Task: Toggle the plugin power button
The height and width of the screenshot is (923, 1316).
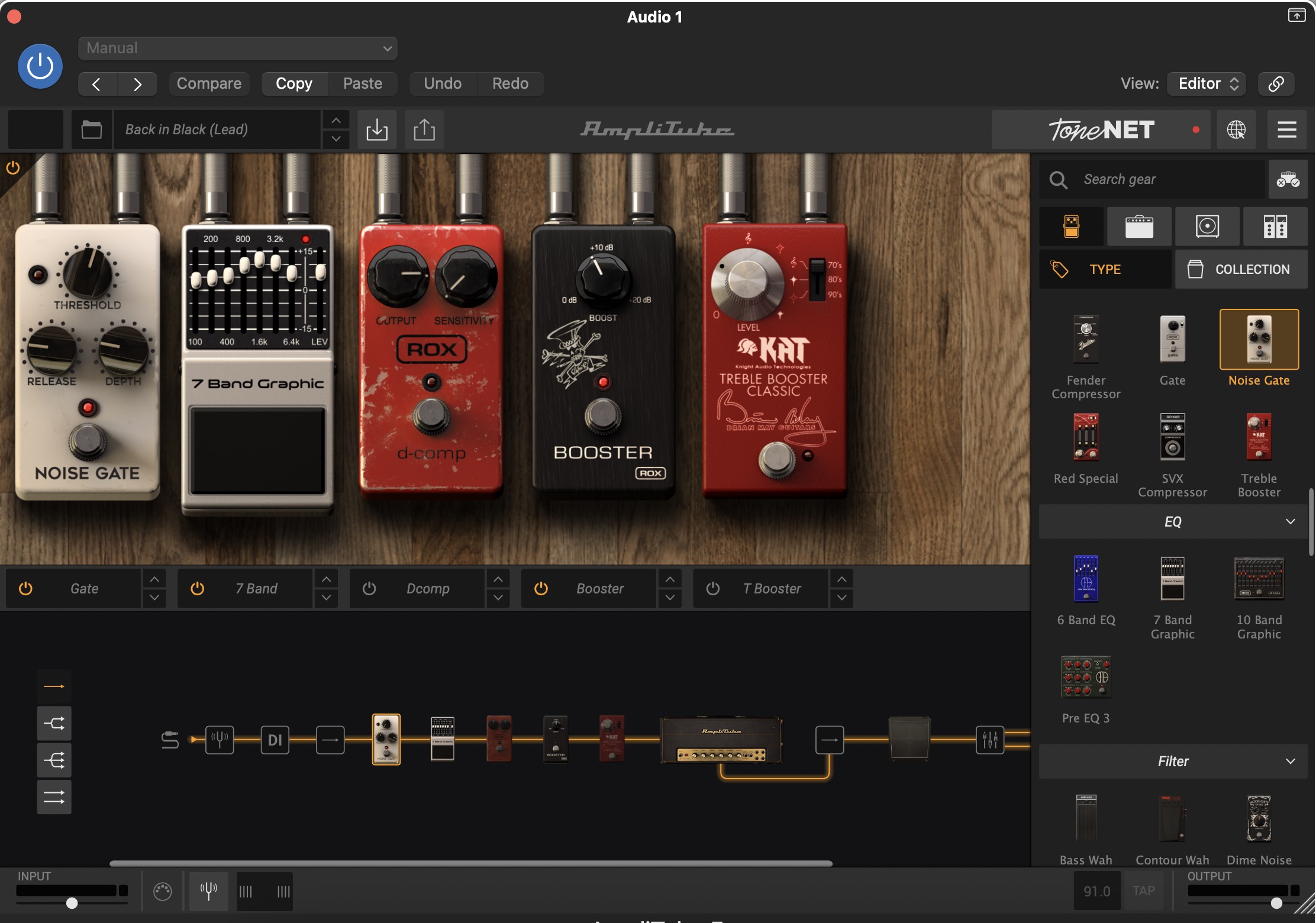Action: click(40, 66)
